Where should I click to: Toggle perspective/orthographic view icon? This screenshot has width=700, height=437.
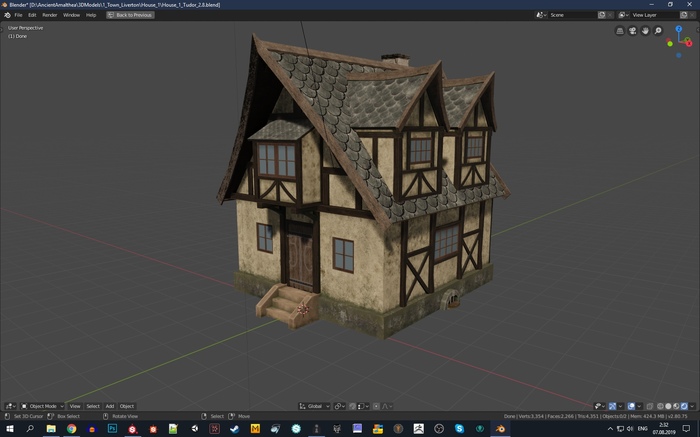point(620,31)
